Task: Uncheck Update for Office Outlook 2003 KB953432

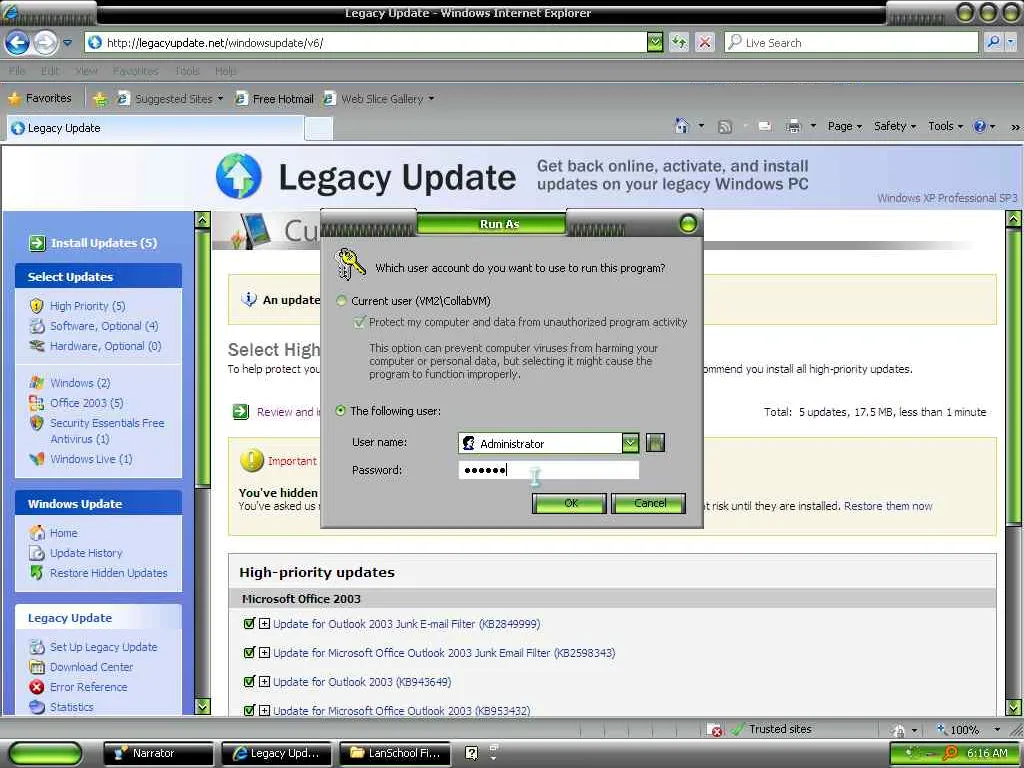Action: click(249, 711)
